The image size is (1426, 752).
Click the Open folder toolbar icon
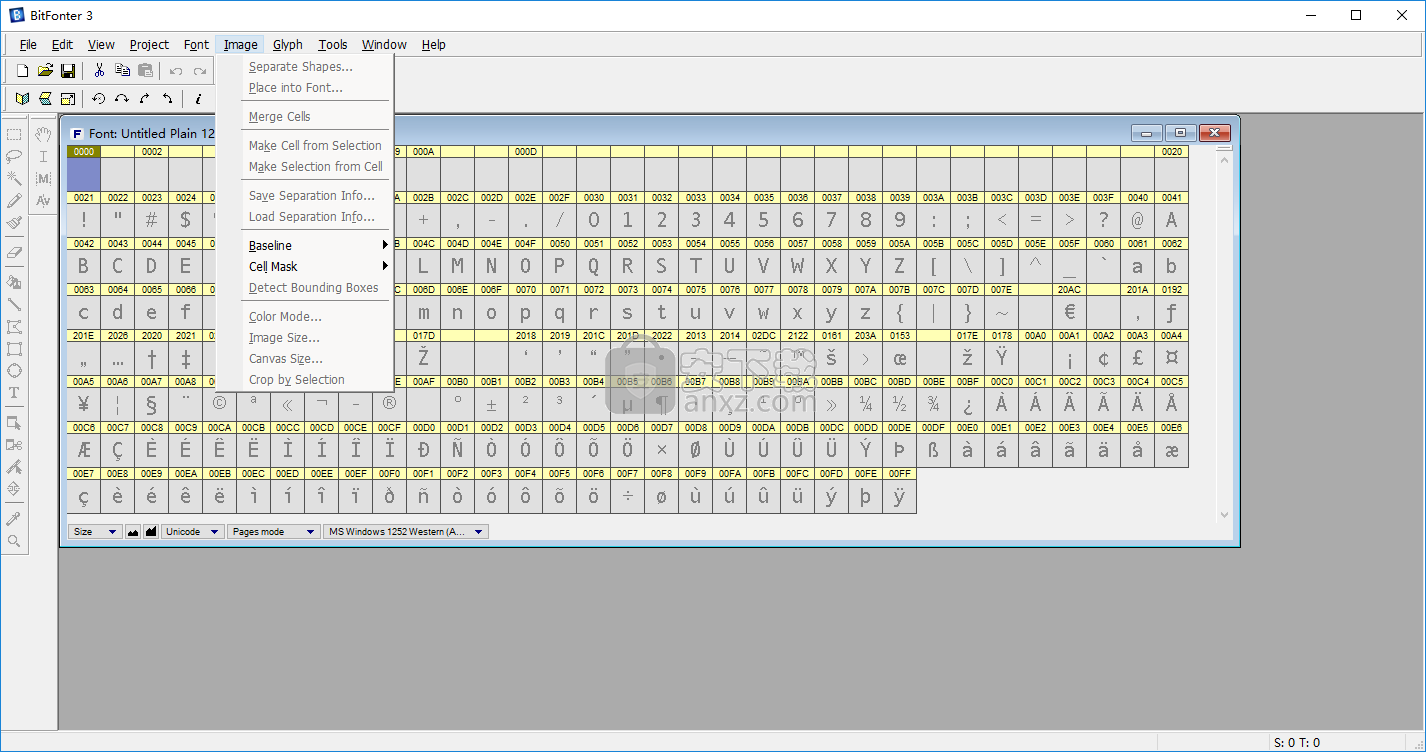tap(45, 71)
